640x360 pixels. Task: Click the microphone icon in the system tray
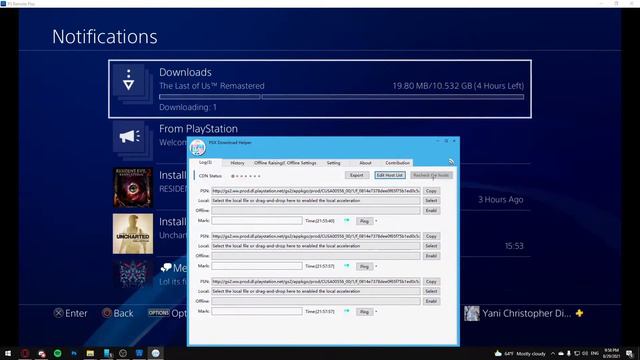569,353
